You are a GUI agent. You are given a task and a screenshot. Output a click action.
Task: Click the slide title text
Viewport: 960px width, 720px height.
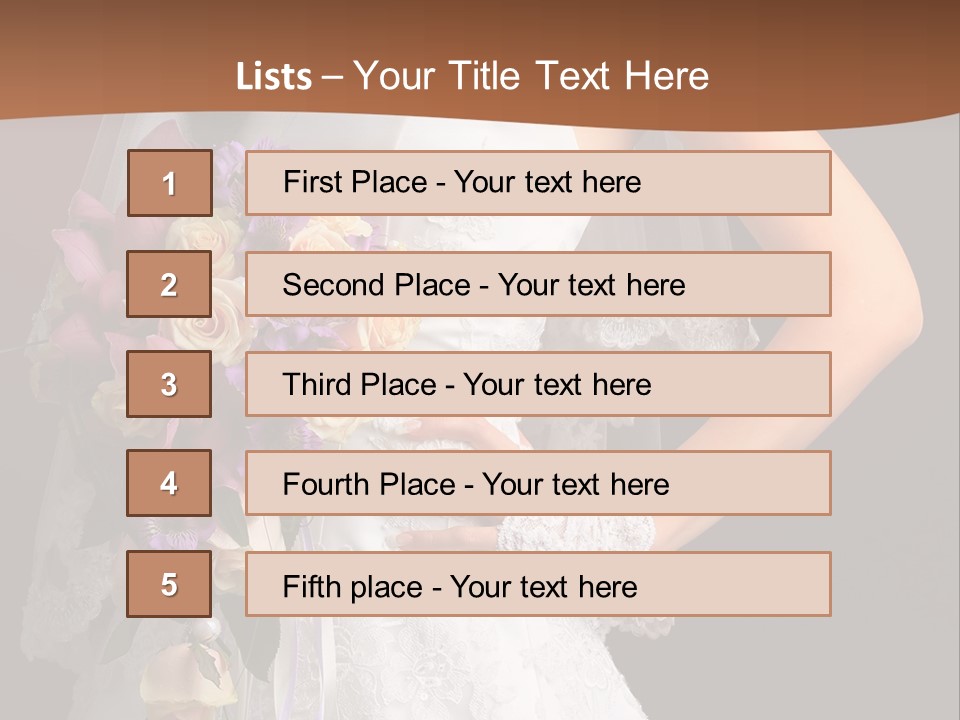[x=473, y=76]
